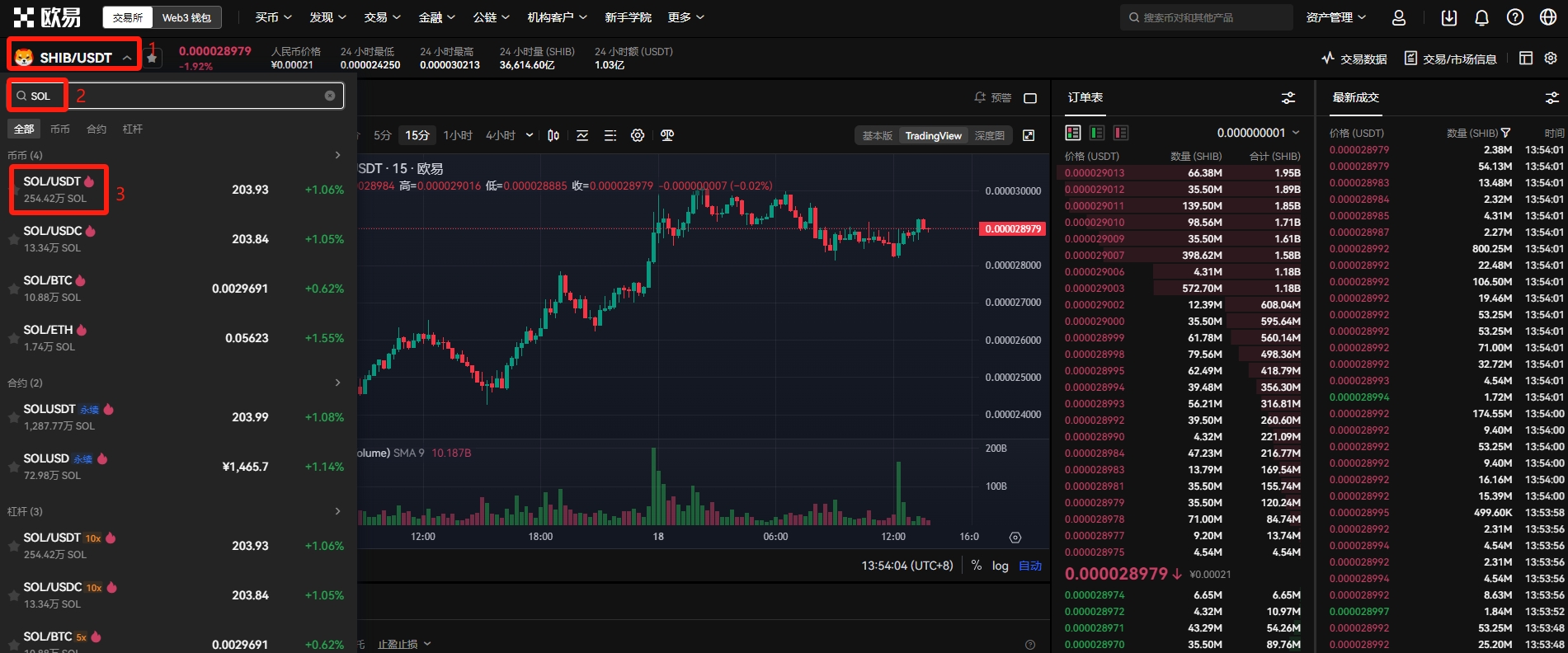The image size is (1568, 653).
Task: Expand the 买币 menu
Action: point(273,17)
